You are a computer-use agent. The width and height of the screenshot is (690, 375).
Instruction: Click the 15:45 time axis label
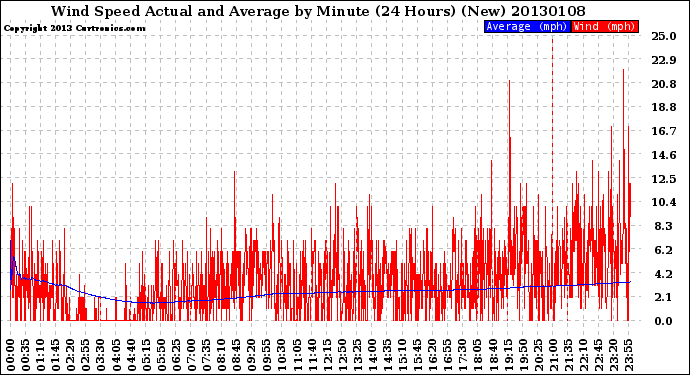[417, 355]
